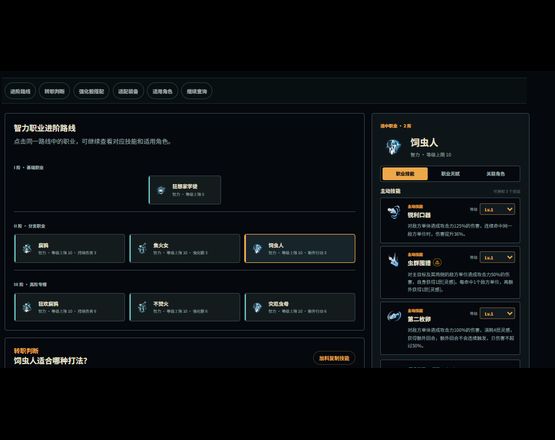
Task: Click the 虫群围猎 skill name
Action: pos(419,263)
